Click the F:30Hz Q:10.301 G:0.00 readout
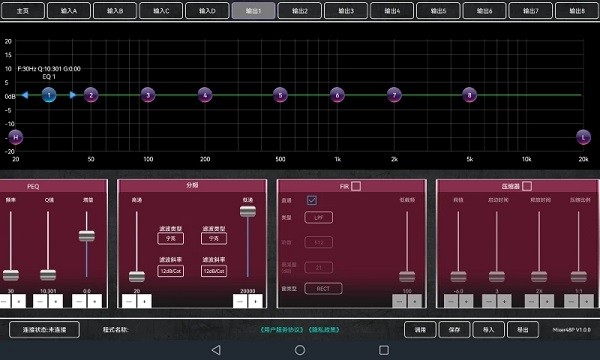Image resolution: width=600 pixels, height=360 pixels. coord(49,69)
